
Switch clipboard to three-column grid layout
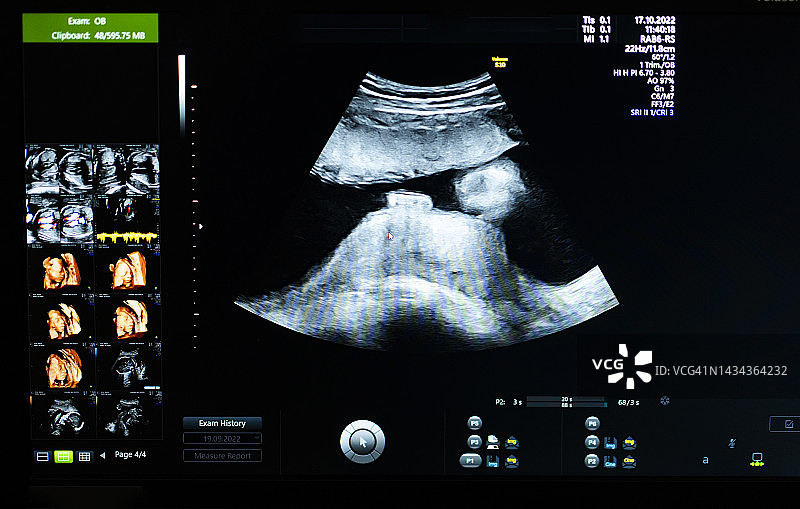pyautogui.click(x=84, y=456)
